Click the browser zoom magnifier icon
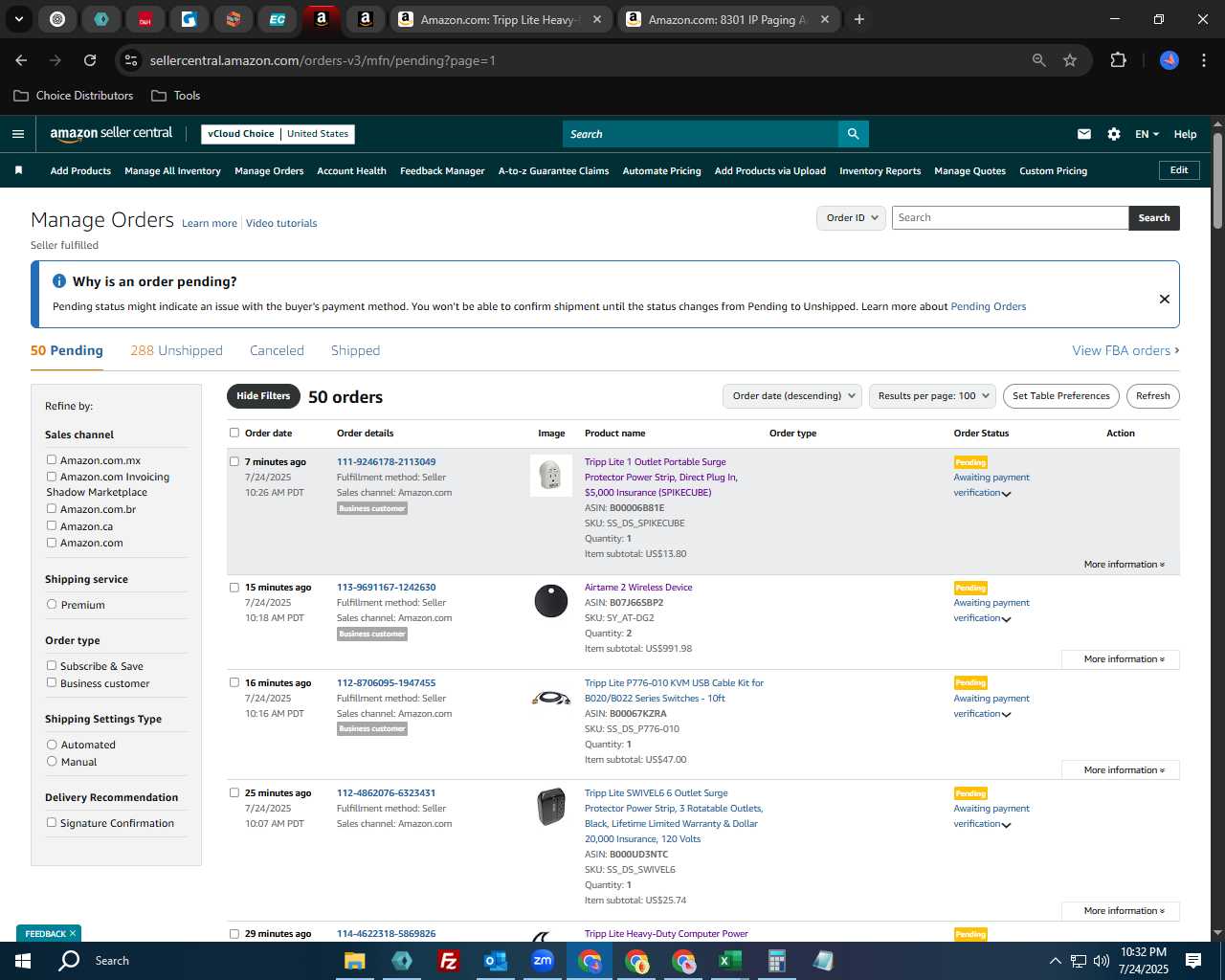The height and width of the screenshot is (980, 1225). tap(1039, 60)
